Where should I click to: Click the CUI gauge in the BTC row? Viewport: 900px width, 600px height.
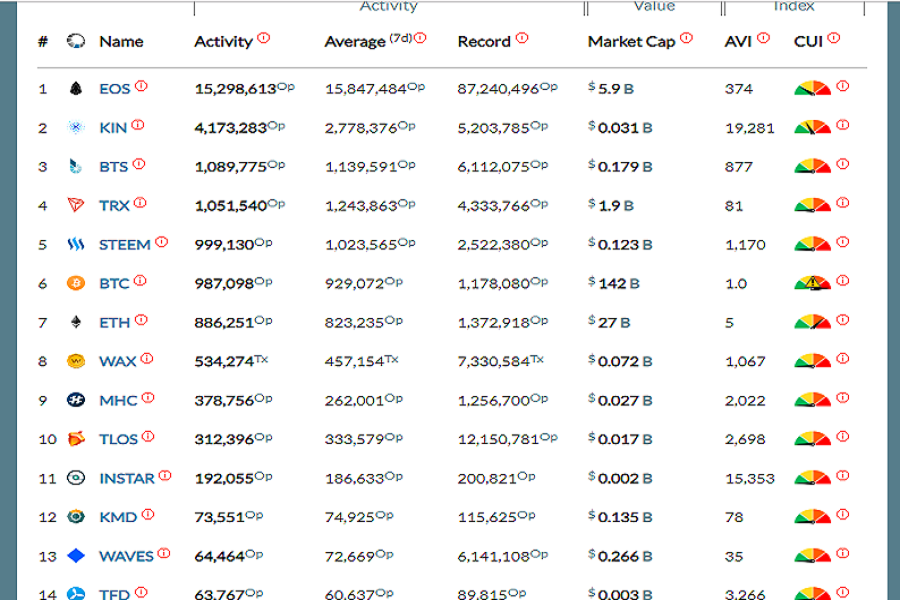click(812, 282)
